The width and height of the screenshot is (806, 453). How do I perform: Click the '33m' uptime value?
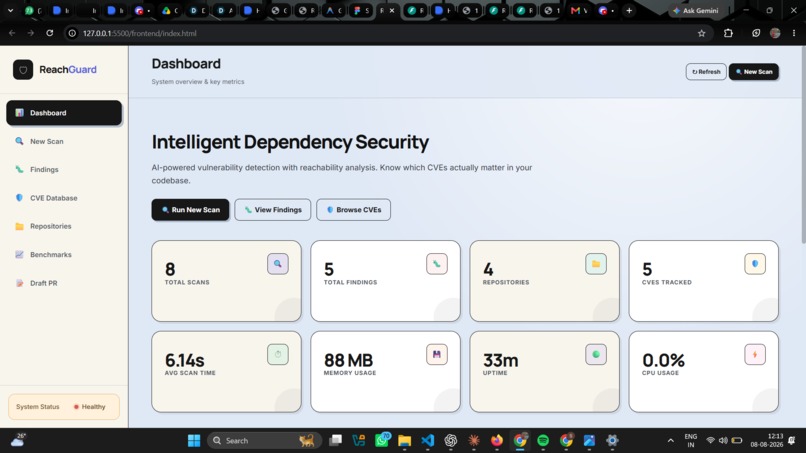500,360
